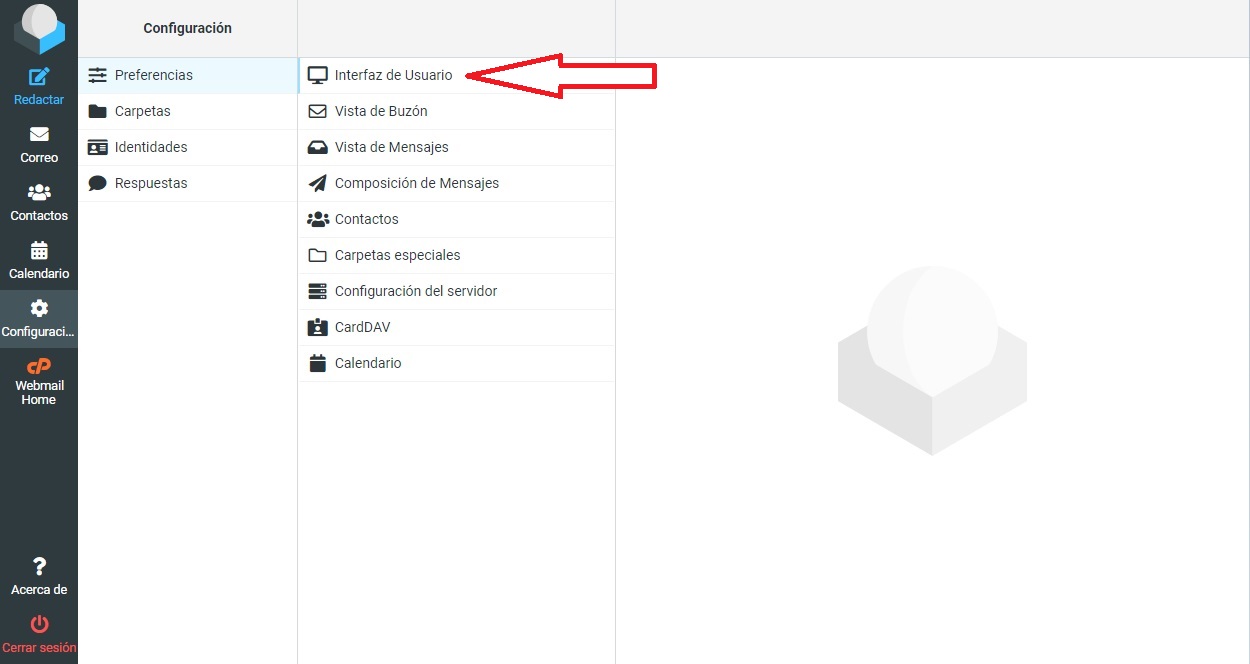Open Composición de Mensajes preferences
This screenshot has width=1250, height=664.
pos(416,183)
